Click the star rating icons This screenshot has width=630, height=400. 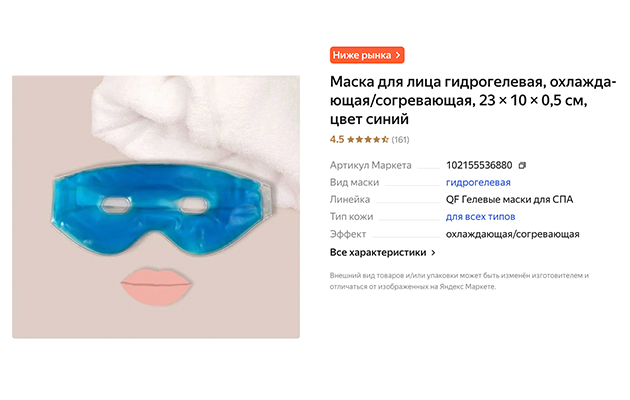tap(368, 140)
